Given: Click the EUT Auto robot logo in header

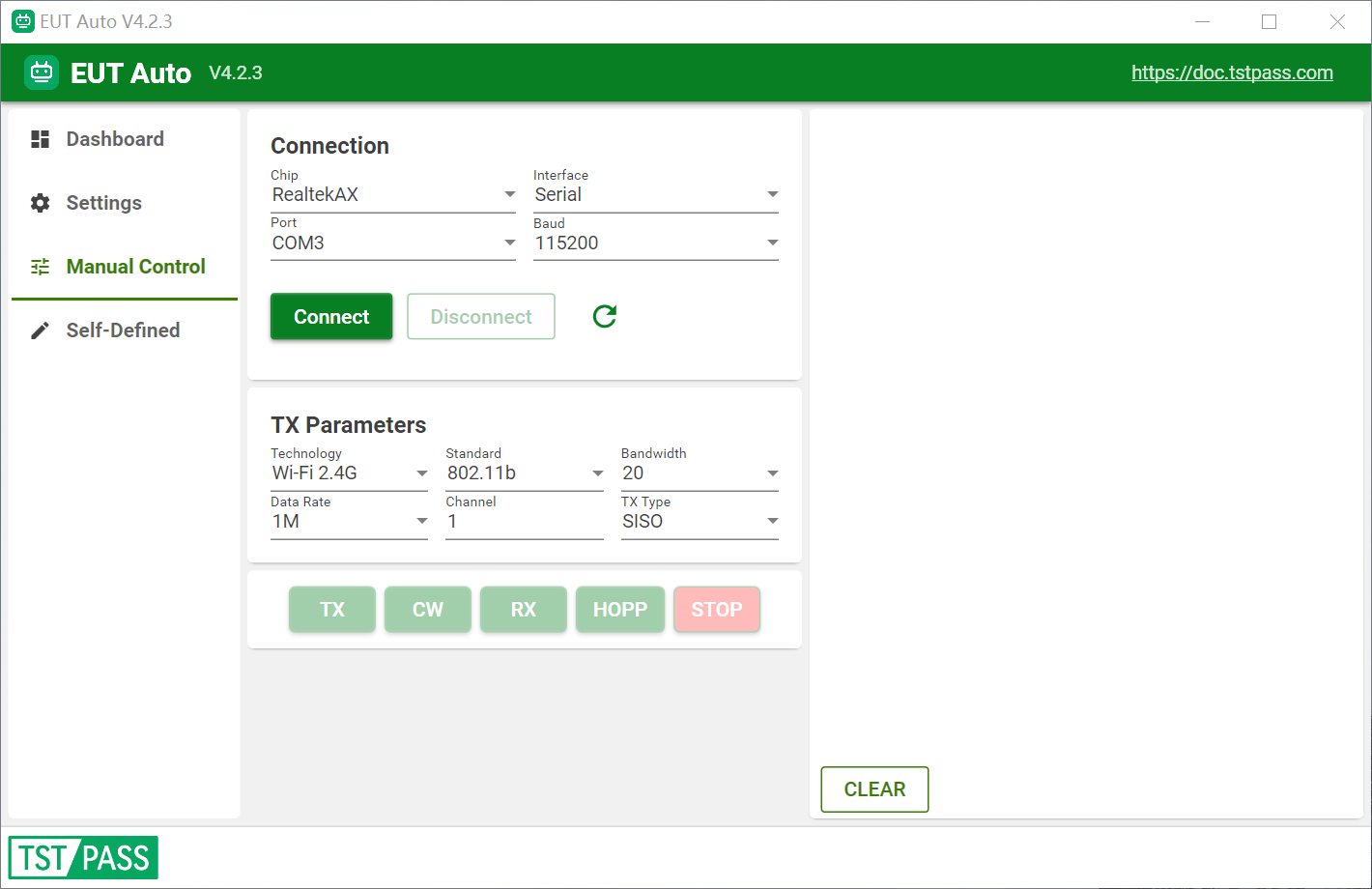Looking at the screenshot, I should coord(42,72).
